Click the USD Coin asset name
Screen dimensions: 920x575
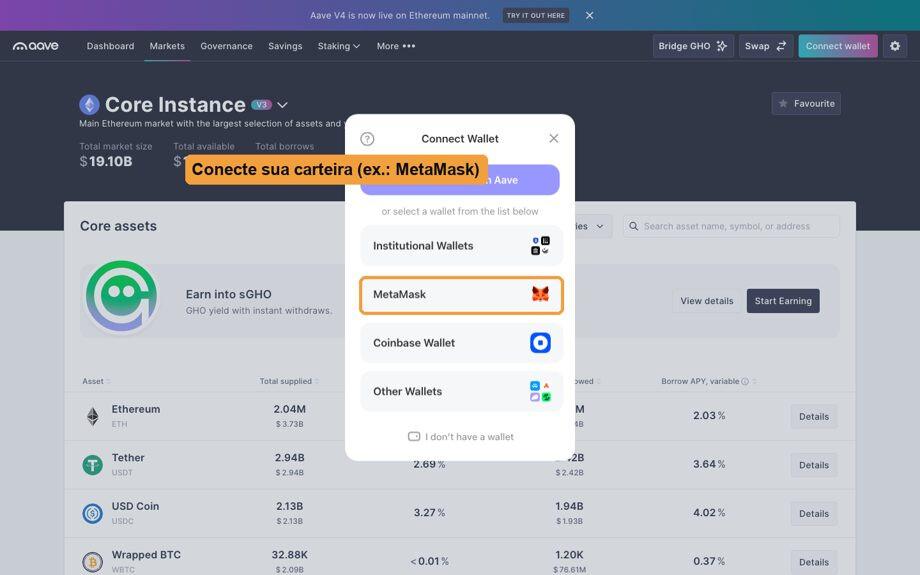coord(135,506)
